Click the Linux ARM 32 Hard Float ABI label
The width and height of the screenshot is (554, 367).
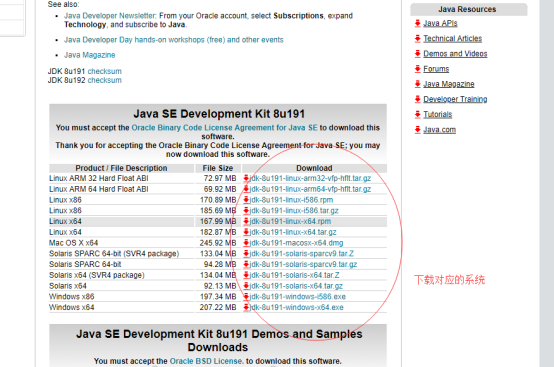(x=99, y=178)
